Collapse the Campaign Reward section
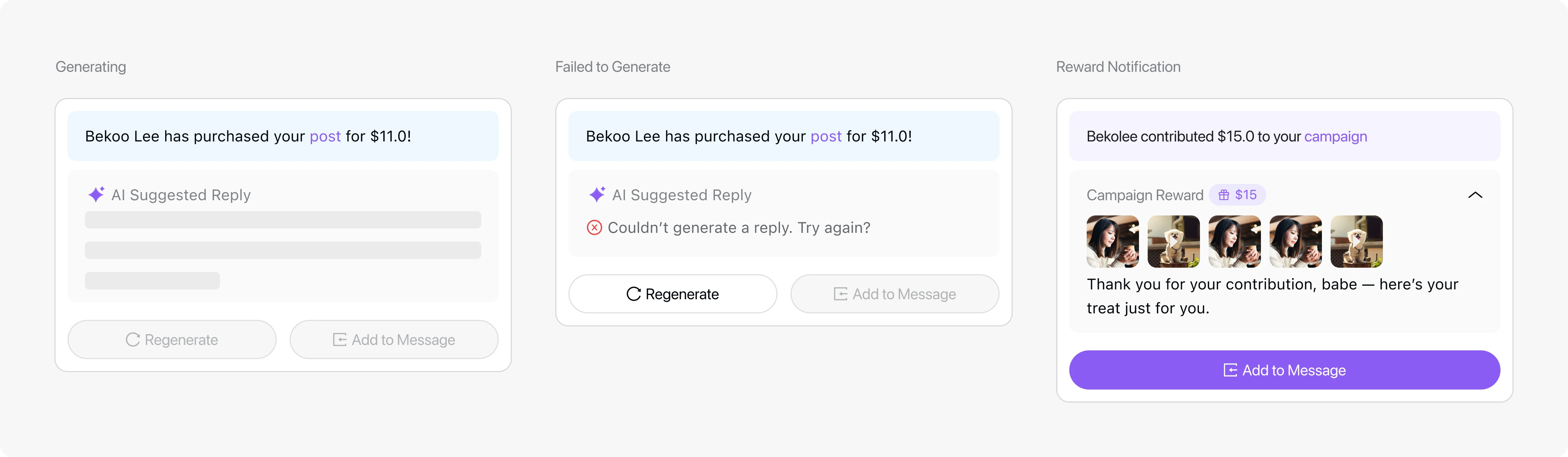This screenshot has width=1568, height=457. point(1475,195)
